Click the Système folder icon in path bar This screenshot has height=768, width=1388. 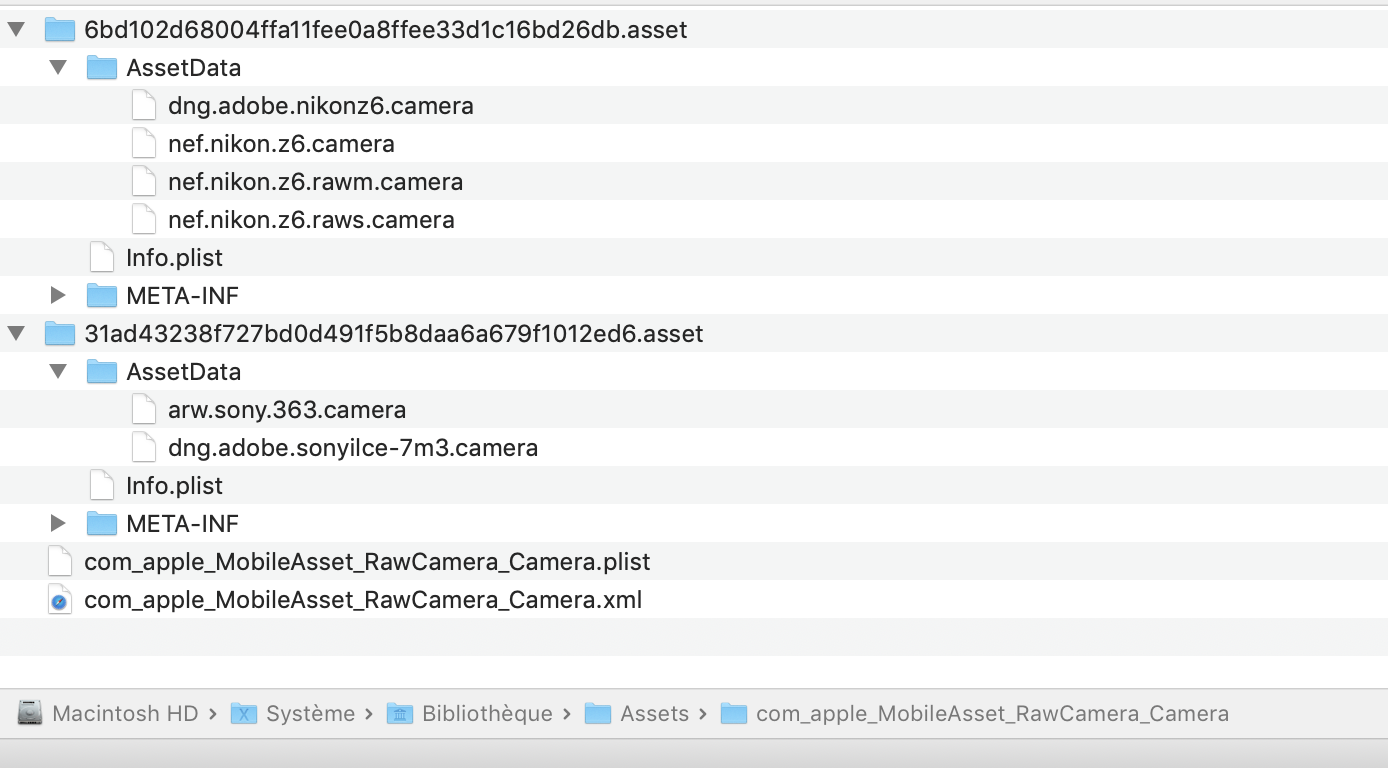[x=244, y=714]
